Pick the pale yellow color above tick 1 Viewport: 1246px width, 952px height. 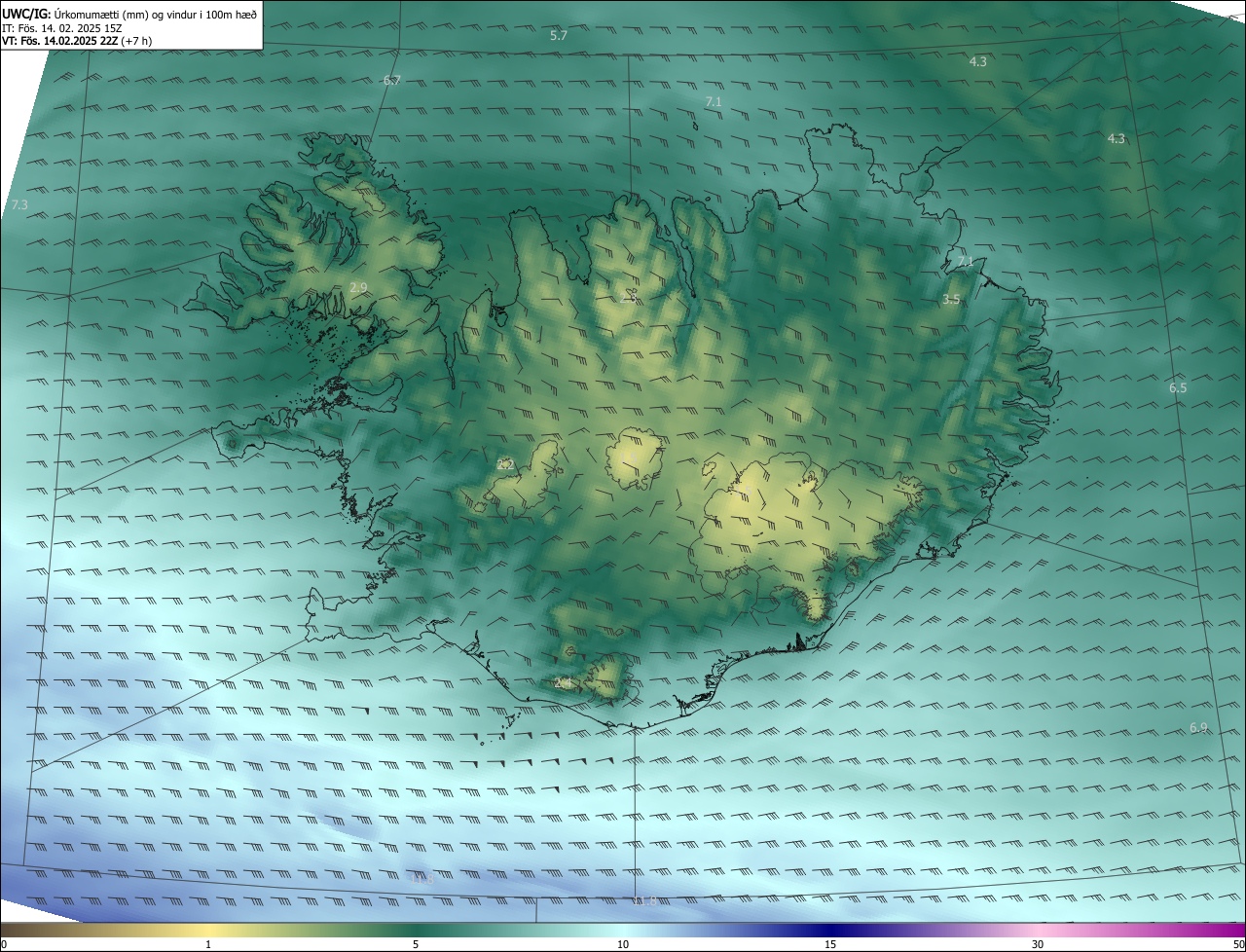pos(208,930)
